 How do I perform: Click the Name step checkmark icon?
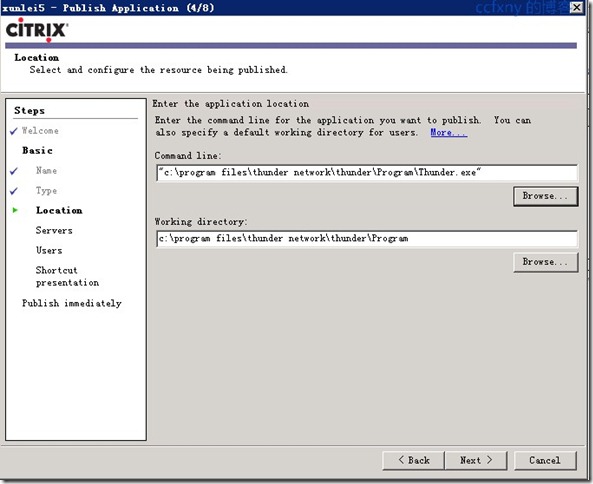(x=14, y=171)
